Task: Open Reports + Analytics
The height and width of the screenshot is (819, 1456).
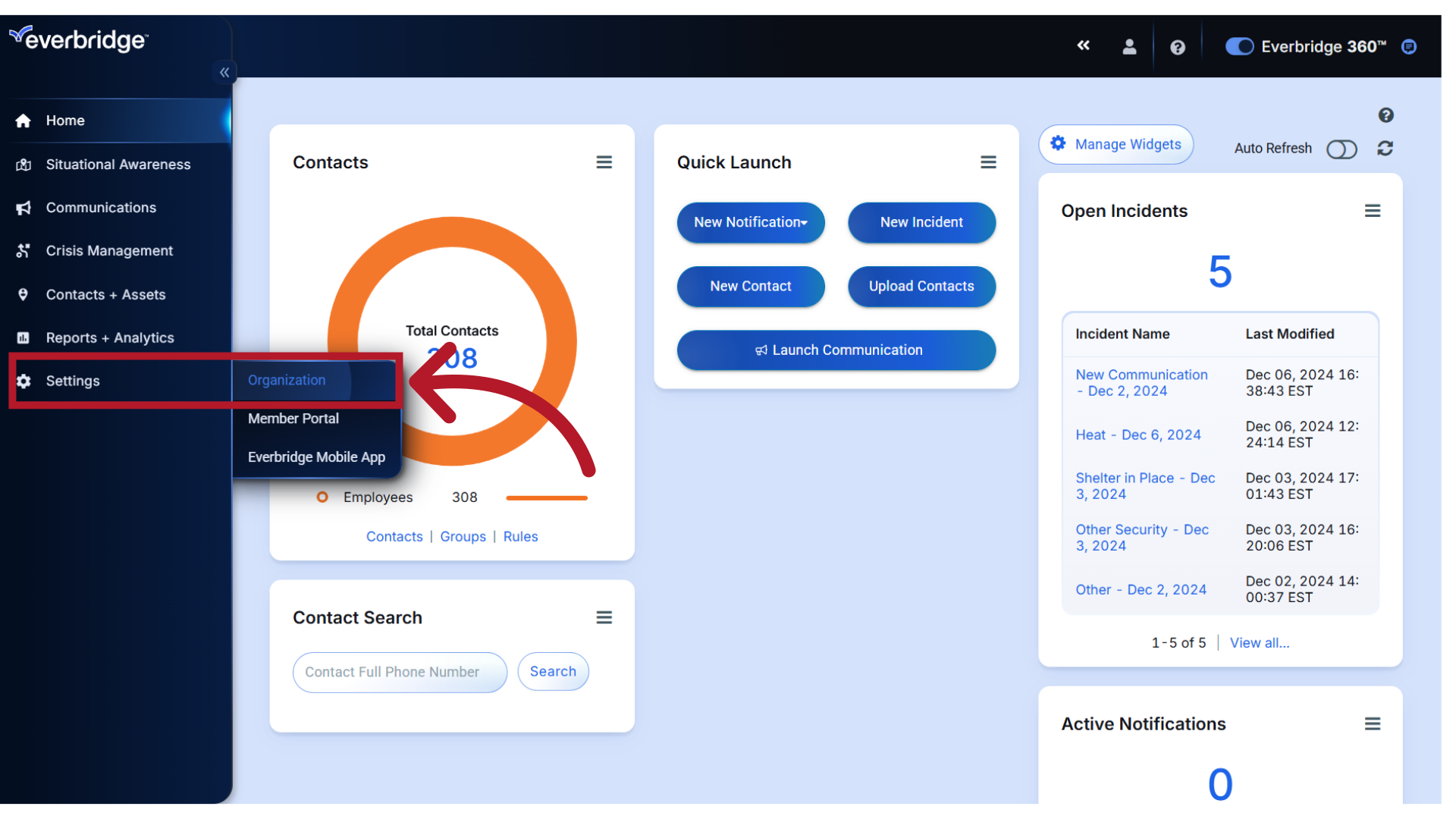Action: pos(110,337)
